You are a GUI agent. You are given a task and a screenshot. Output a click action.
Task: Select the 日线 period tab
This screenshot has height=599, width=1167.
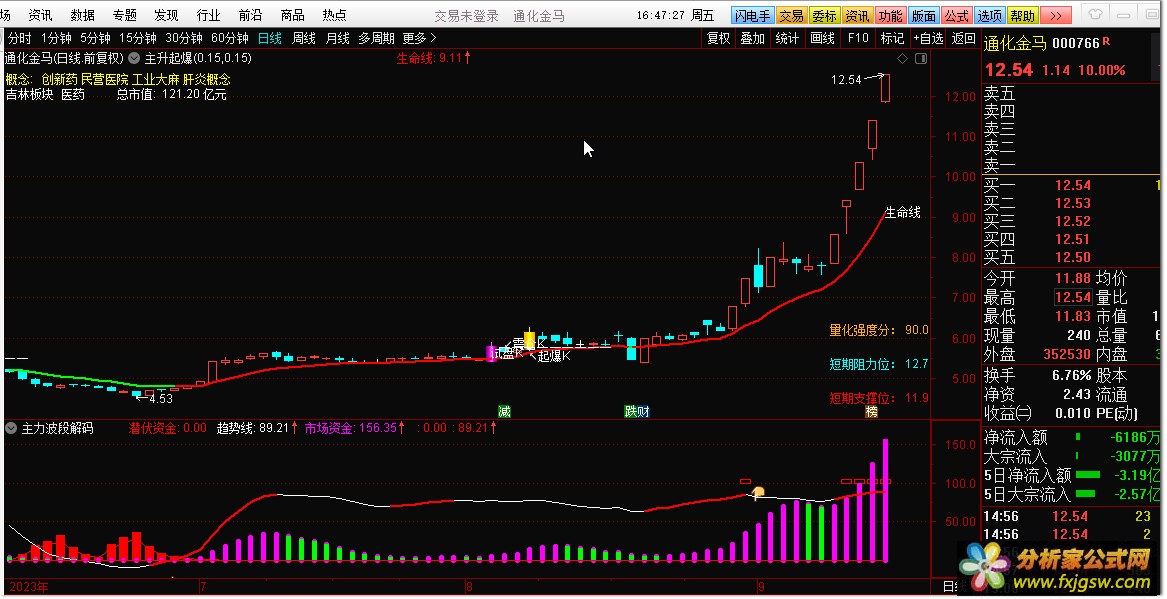click(x=269, y=38)
